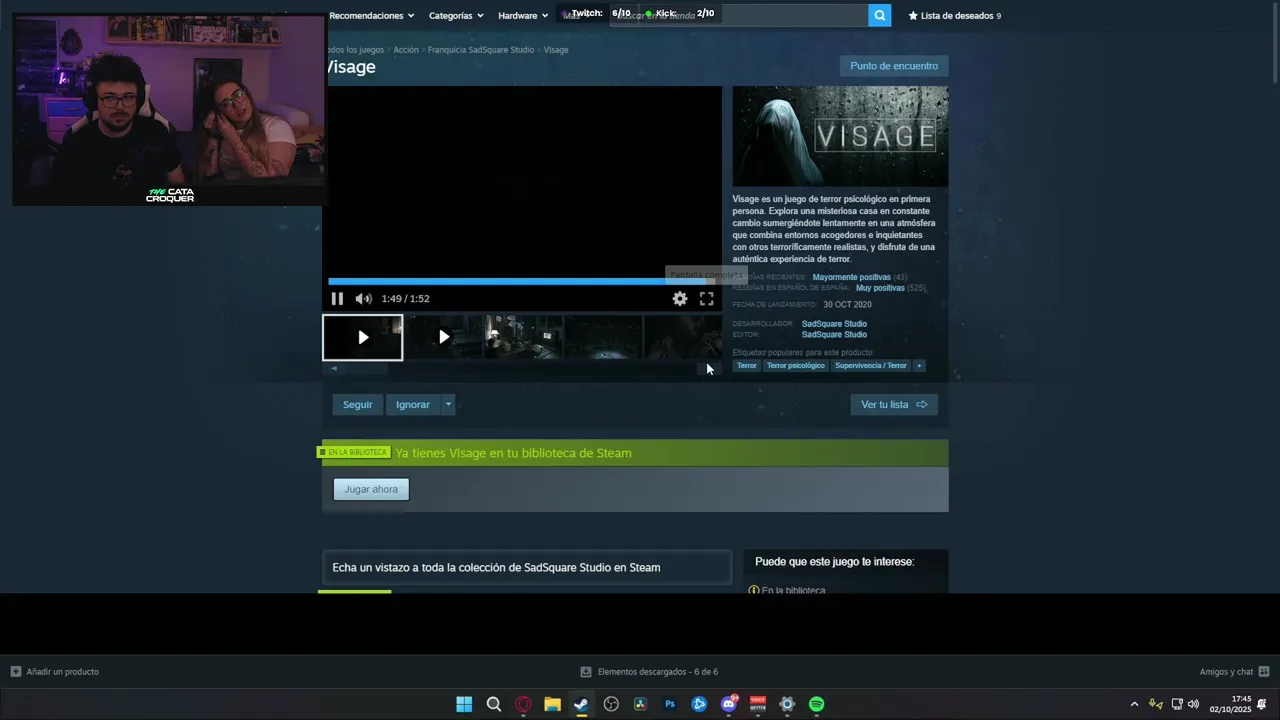The image size is (1280, 720).
Task: Open the third media thumbnail screenshot
Action: pos(524,337)
